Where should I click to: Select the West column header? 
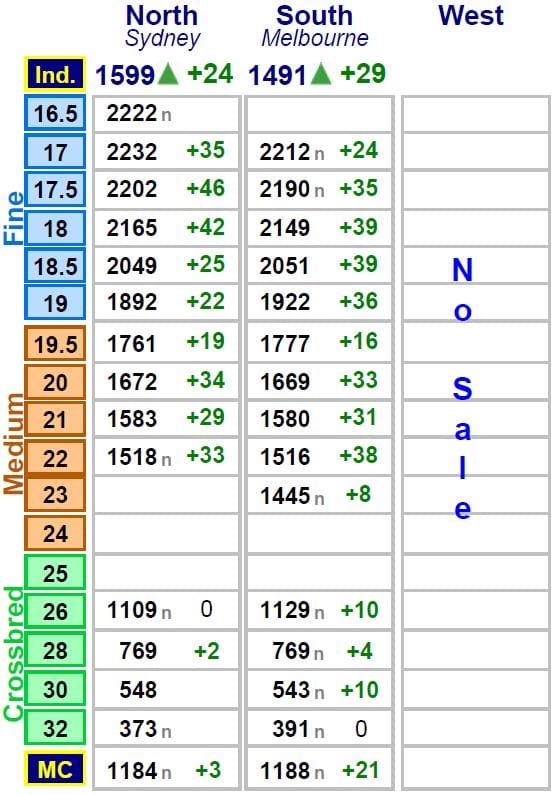point(471,15)
